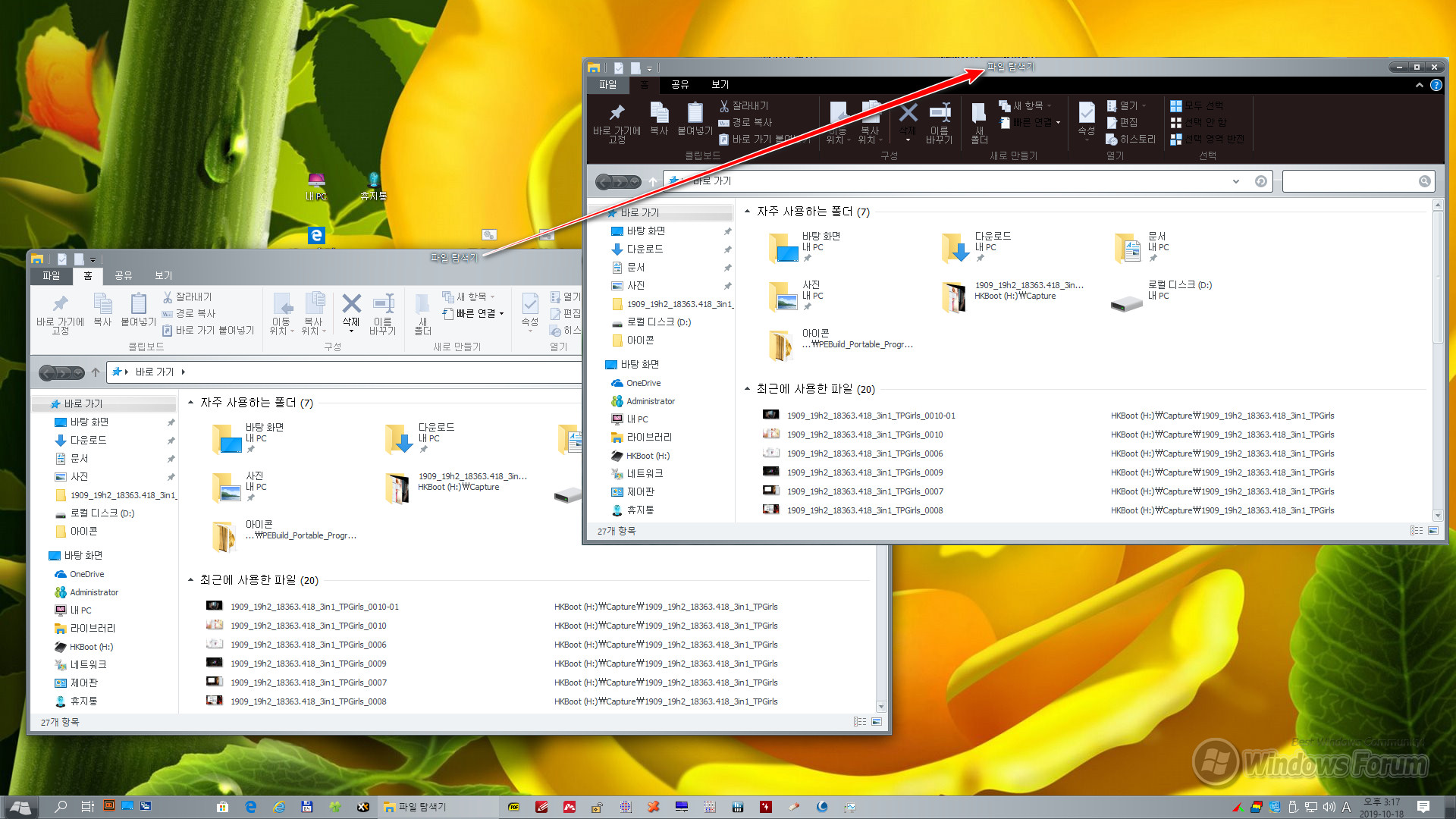Switch to details view in light-ribbon window status bar
Screen dimensions: 1456x819
pyautogui.click(x=859, y=722)
